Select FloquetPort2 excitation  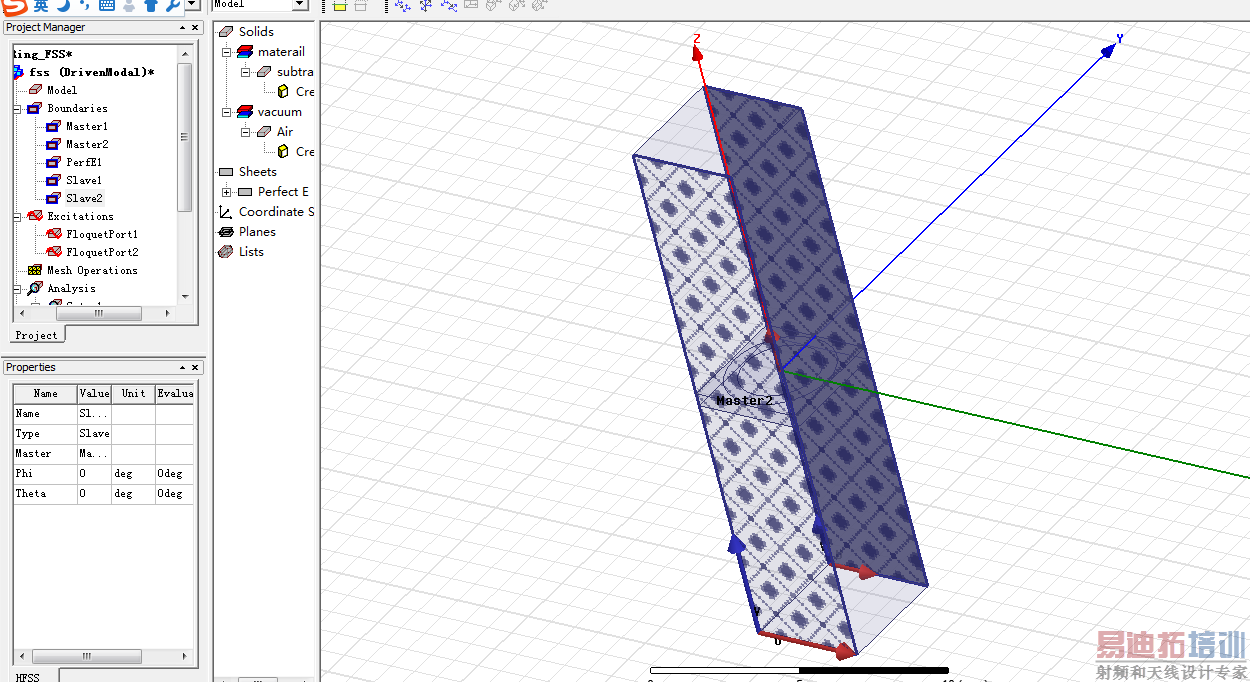pyautogui.click(x=102, y=252)
